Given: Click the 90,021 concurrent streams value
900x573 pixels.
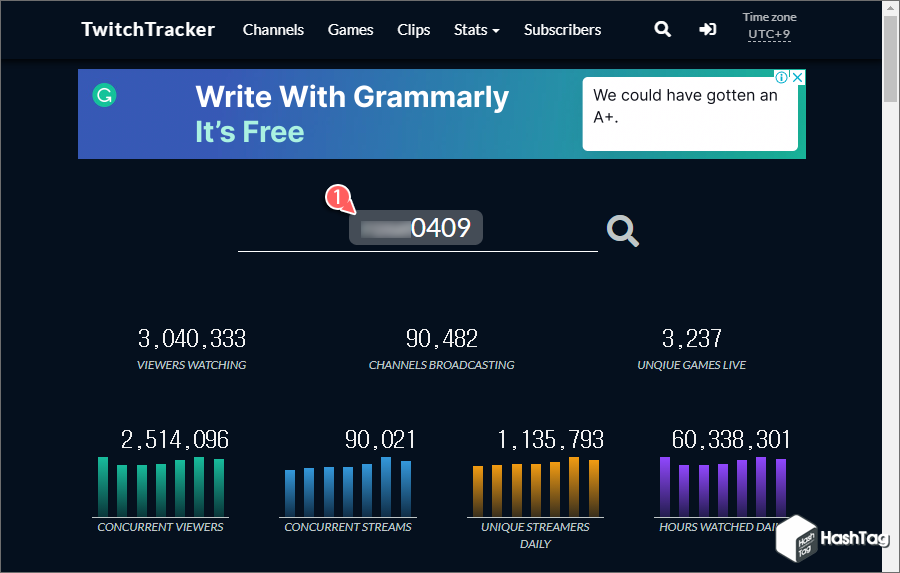Looking at the screenshot, I should click(x=380, y=440).
